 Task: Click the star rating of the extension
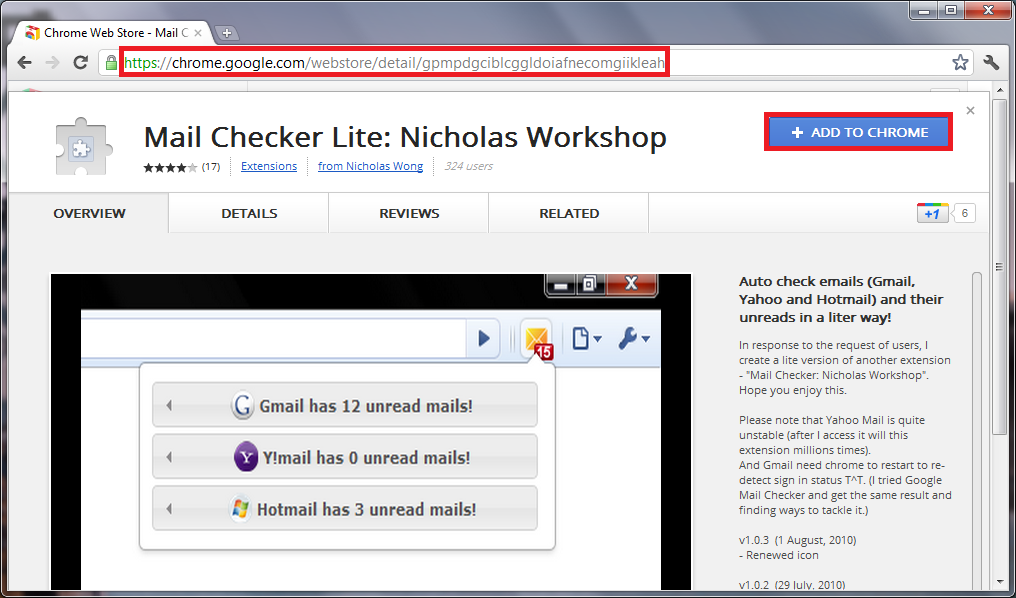(170, 167)
